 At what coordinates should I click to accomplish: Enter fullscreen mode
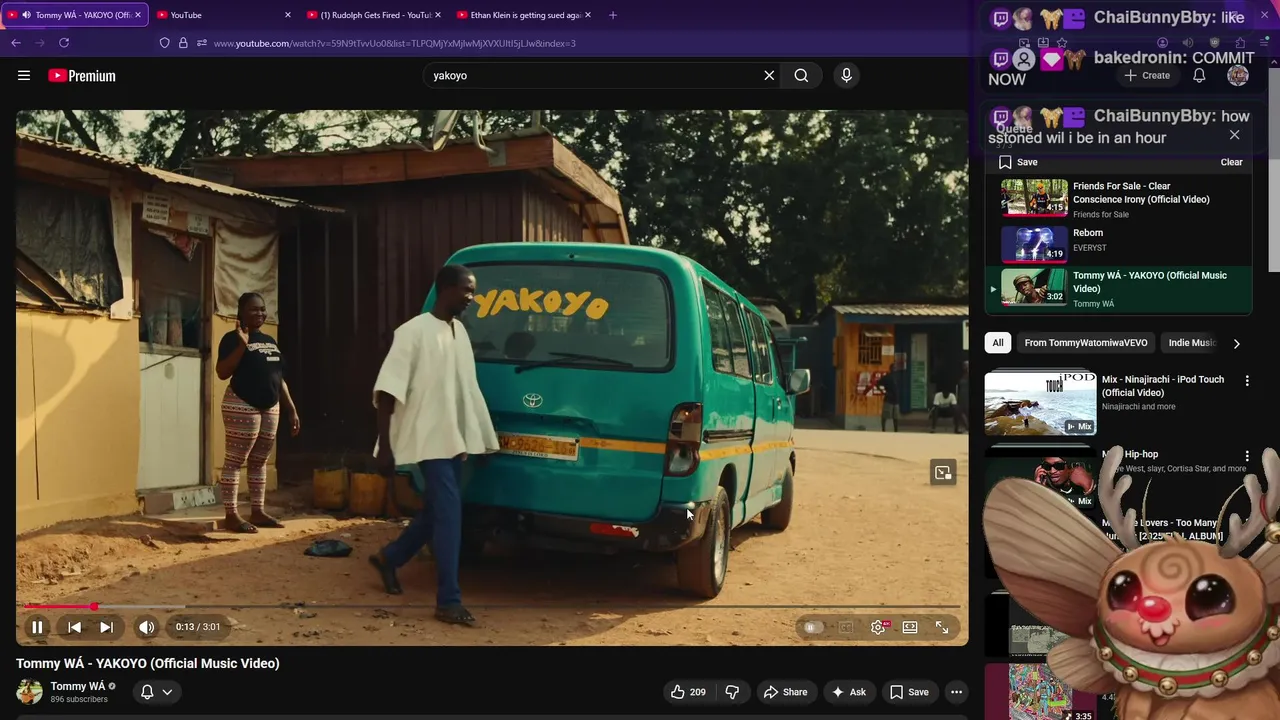tap(942, 627)
